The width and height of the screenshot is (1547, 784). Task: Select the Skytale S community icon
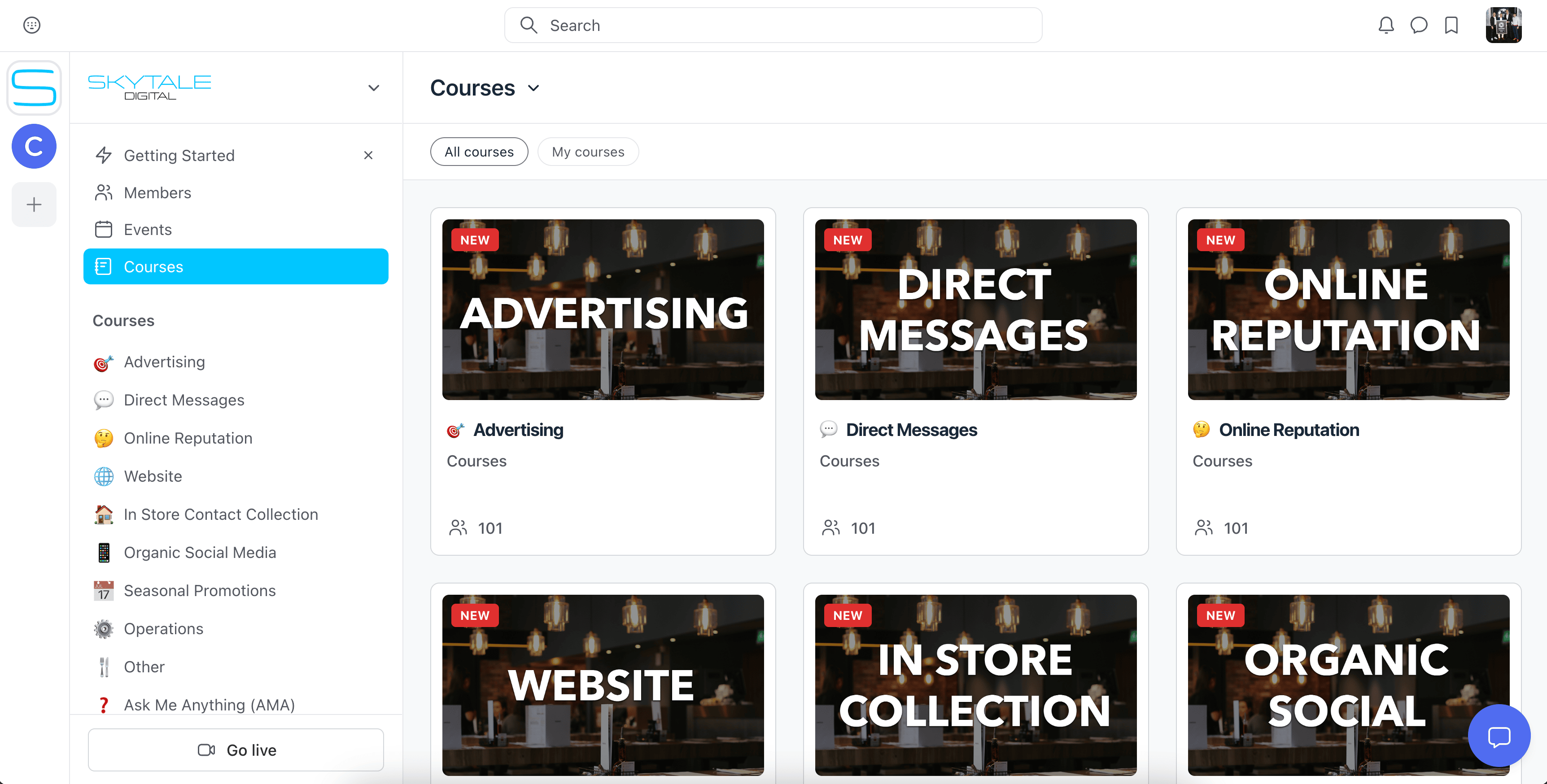(x=34, y=87)
